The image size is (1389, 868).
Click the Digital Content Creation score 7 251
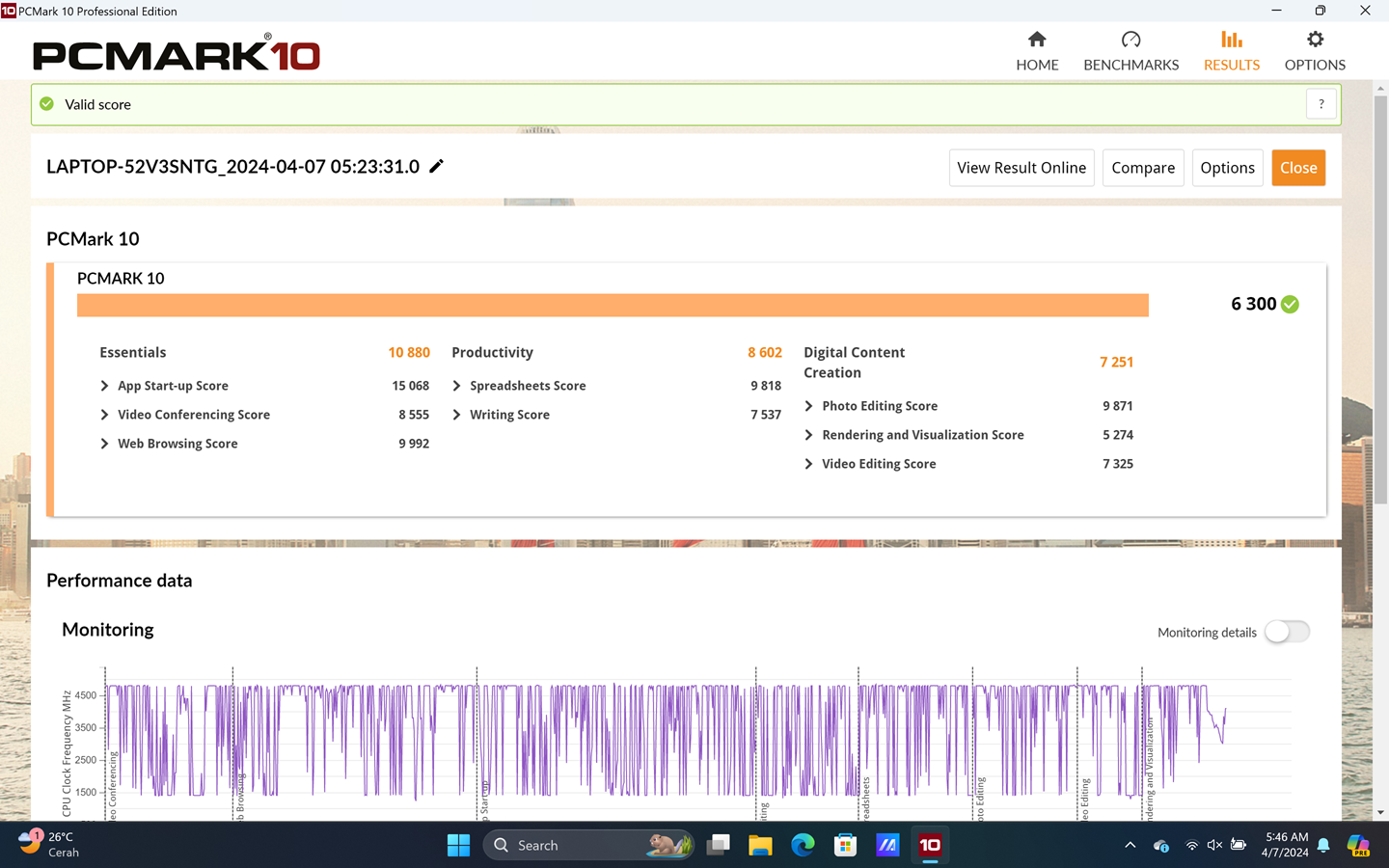[x=1116, y=362]
